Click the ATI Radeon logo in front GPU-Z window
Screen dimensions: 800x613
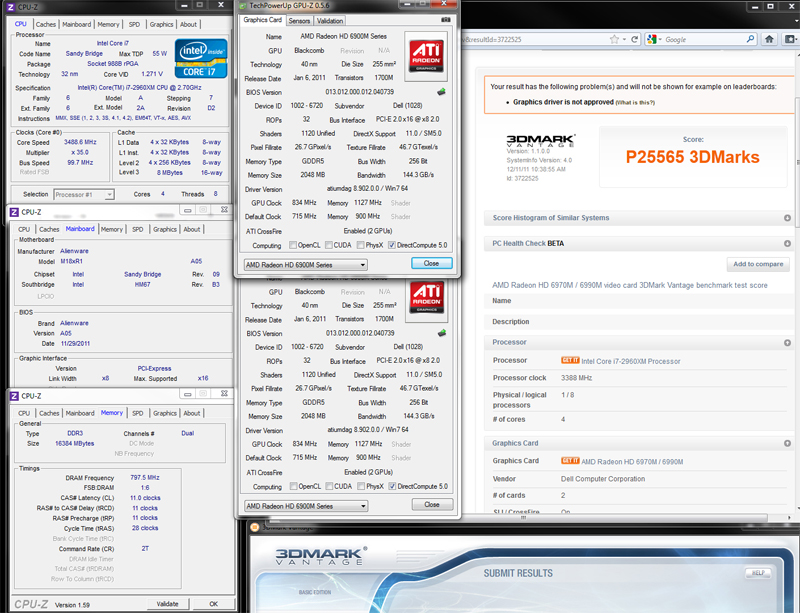[x=426, y=56]
